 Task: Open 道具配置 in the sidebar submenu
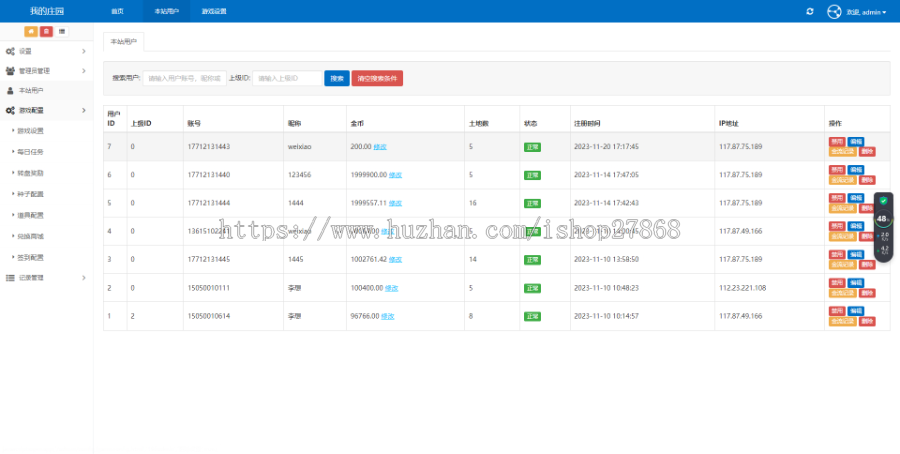point(30,215)
